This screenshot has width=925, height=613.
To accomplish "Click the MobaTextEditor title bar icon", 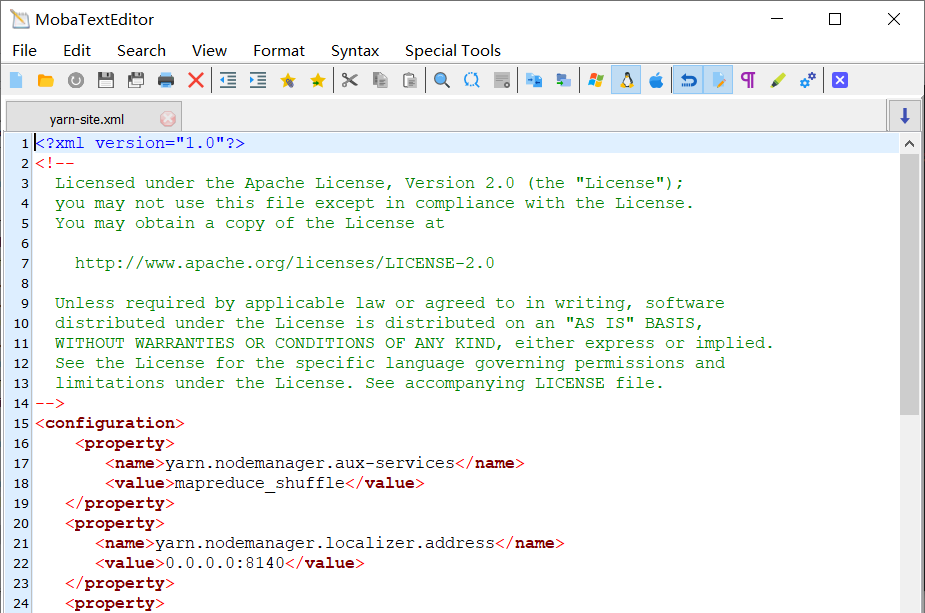I will point(19,19).
